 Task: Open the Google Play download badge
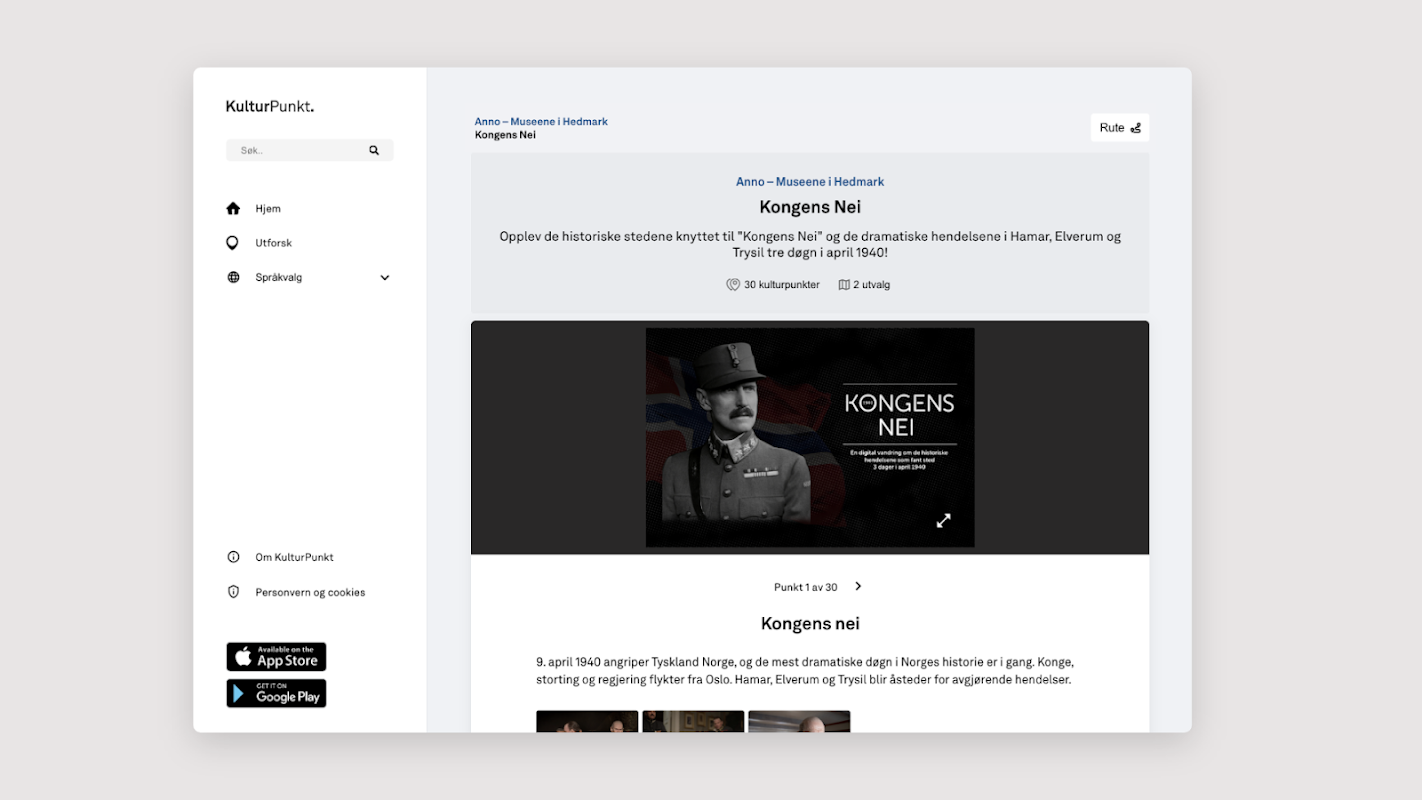(276, 693)
